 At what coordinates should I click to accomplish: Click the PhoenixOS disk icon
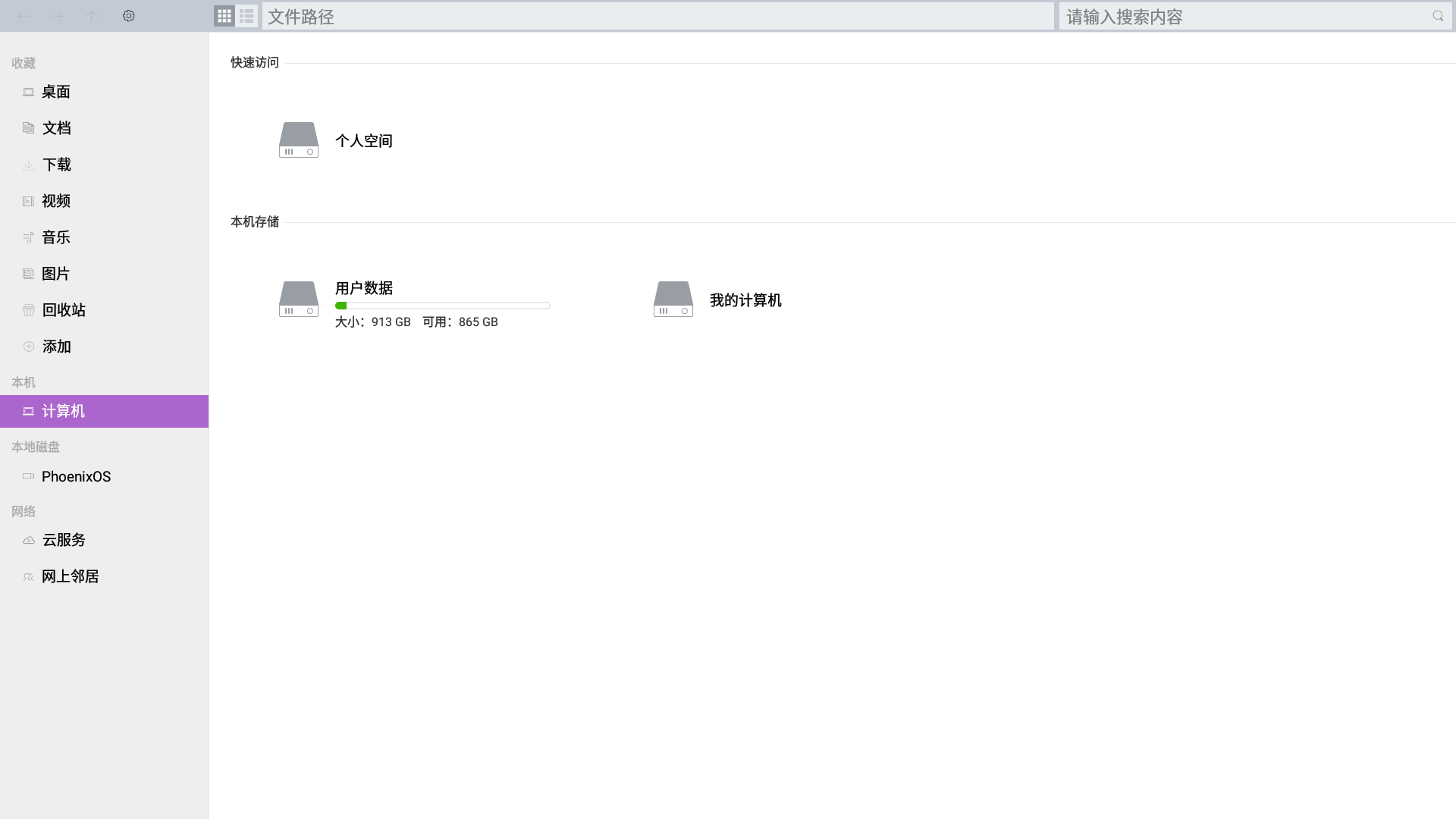[28, 476]
